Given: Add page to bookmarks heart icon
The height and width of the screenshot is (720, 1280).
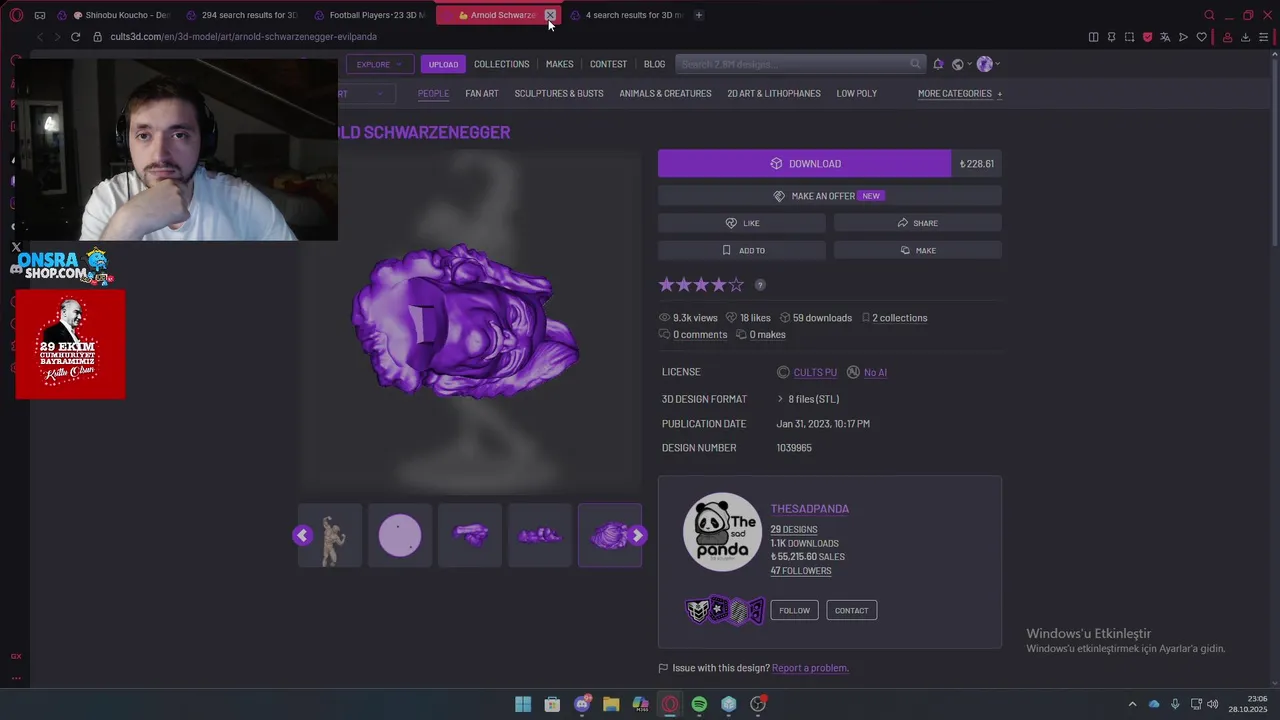Looking at the screenshot, I should point(1201,37).
